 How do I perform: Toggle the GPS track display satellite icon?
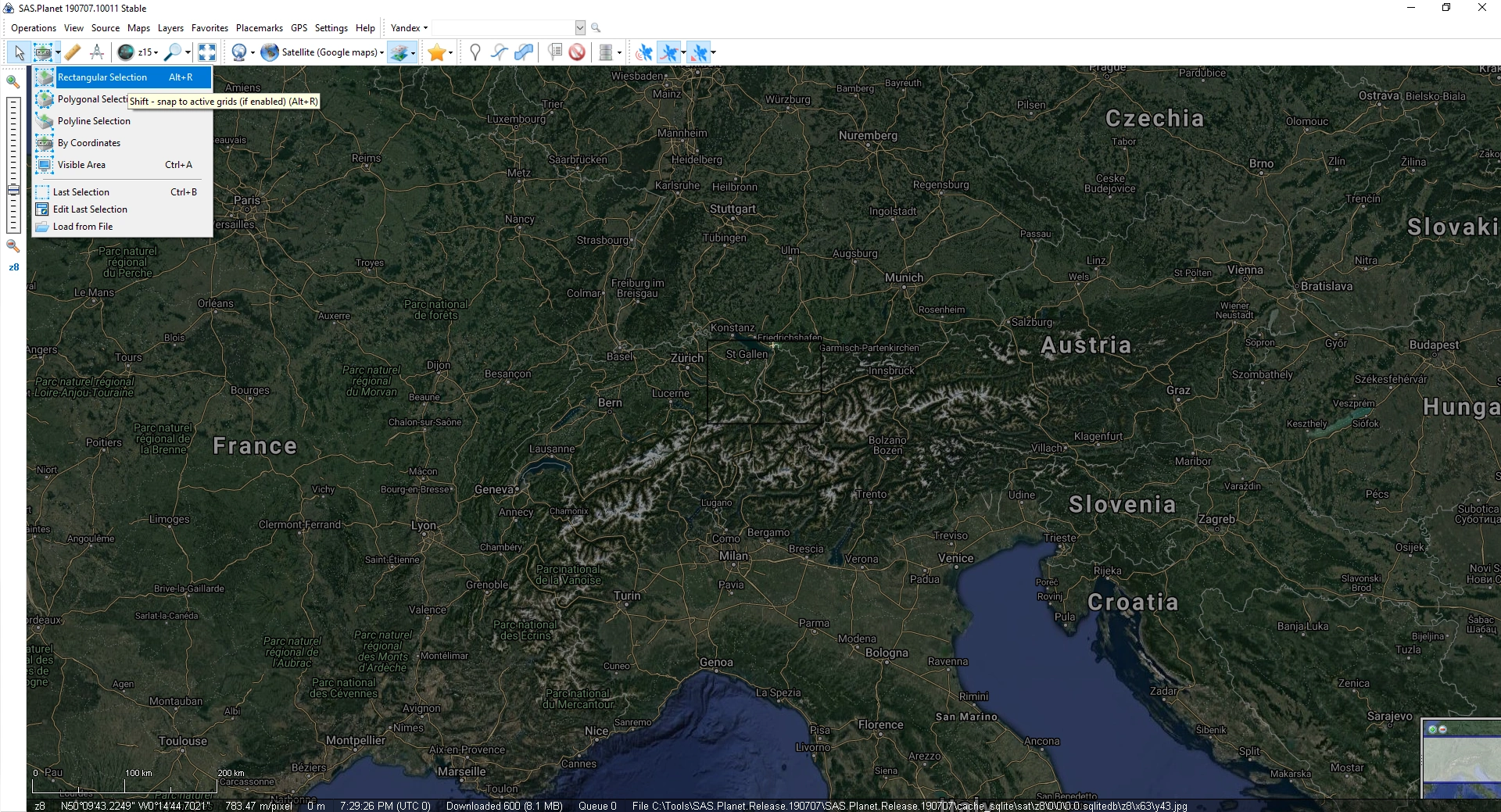pos(668,52)
